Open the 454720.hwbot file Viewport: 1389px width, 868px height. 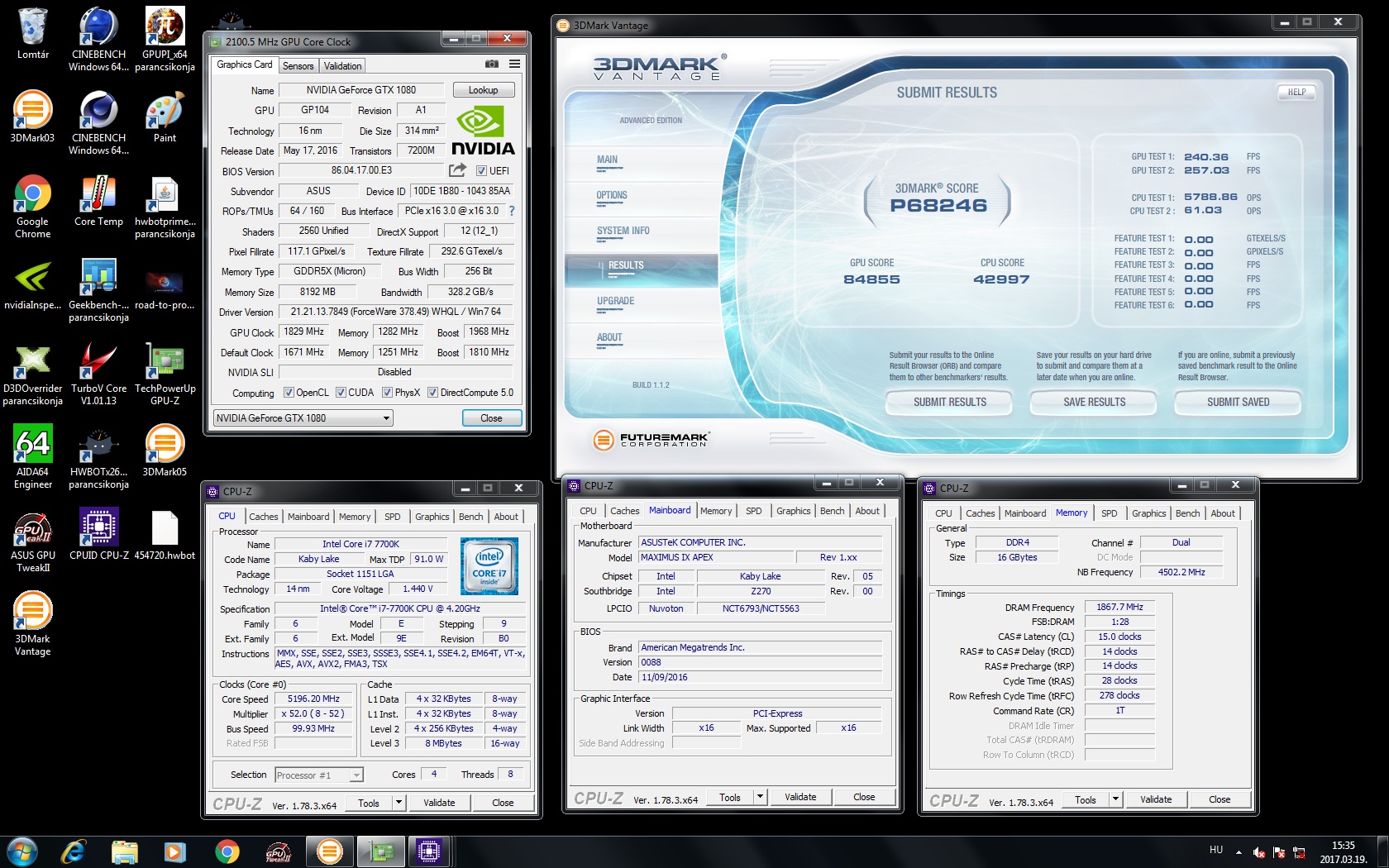165,534
